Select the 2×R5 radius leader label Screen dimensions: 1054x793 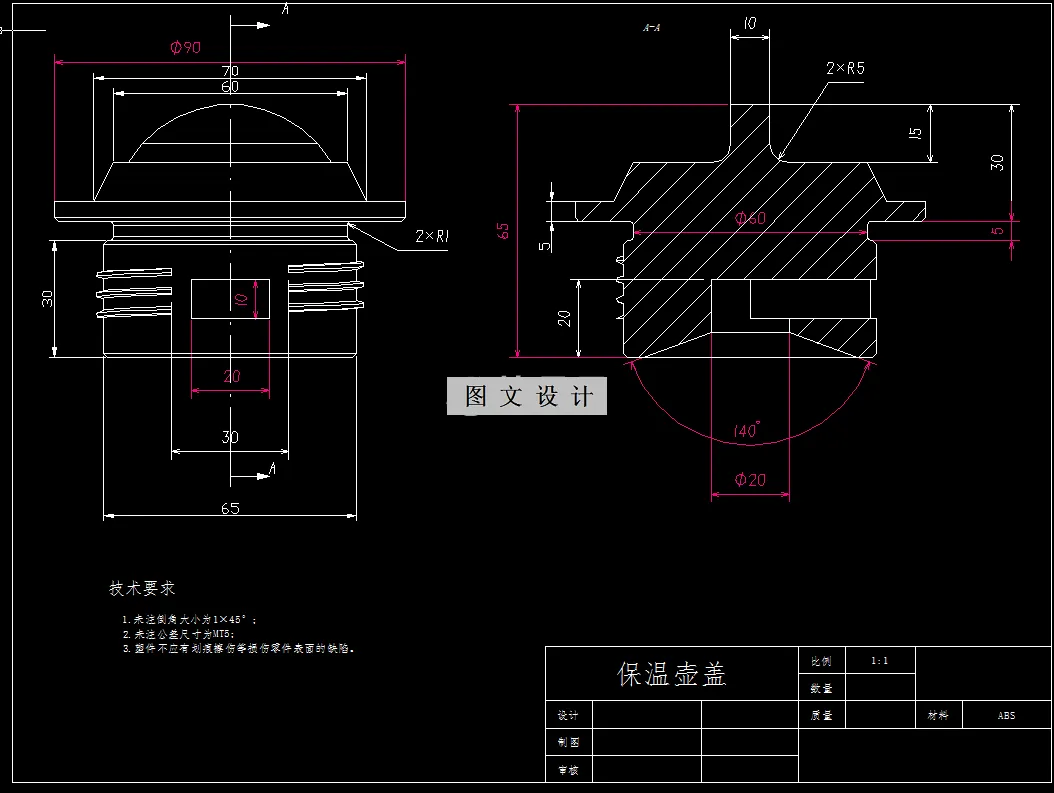[x=845, y=68]
